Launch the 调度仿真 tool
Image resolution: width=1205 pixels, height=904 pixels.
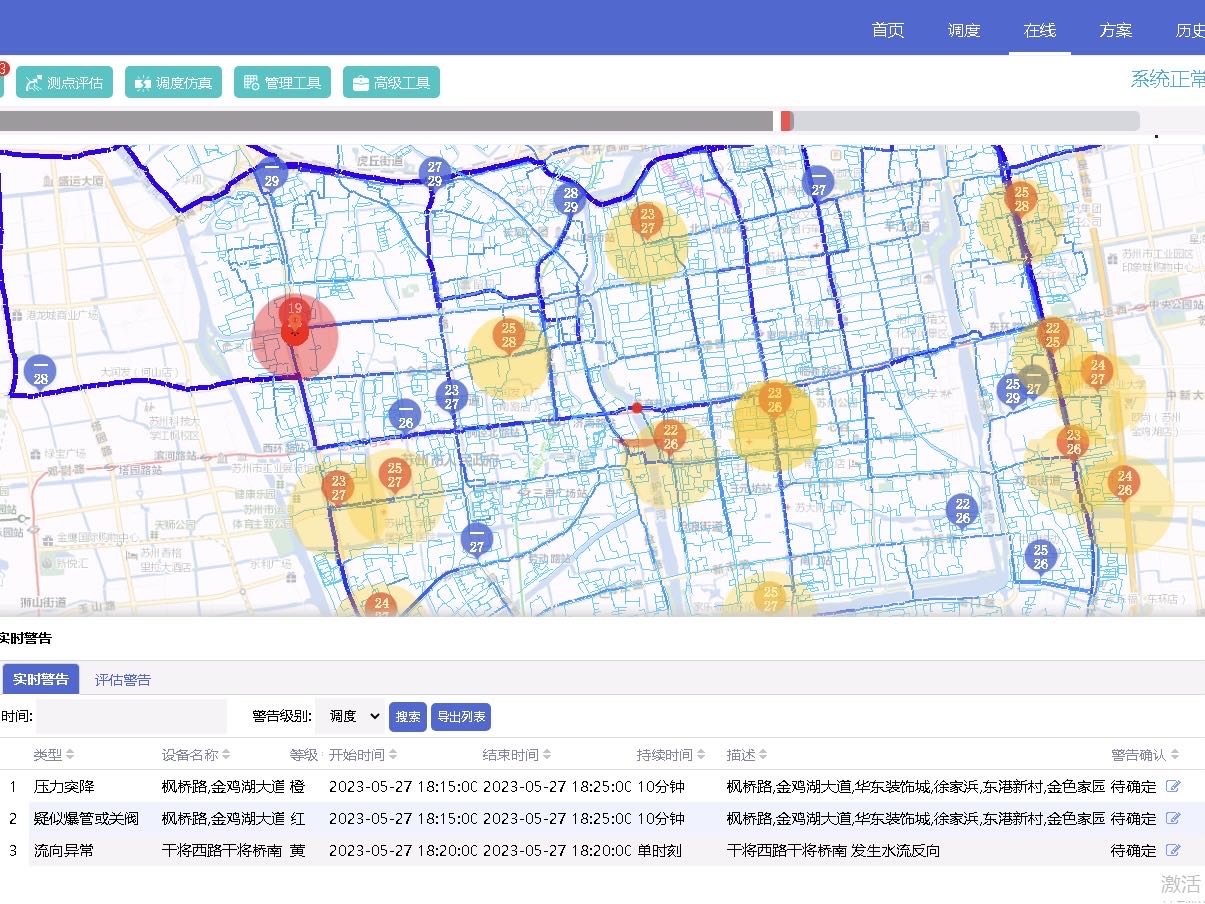(x=173, y=83)
